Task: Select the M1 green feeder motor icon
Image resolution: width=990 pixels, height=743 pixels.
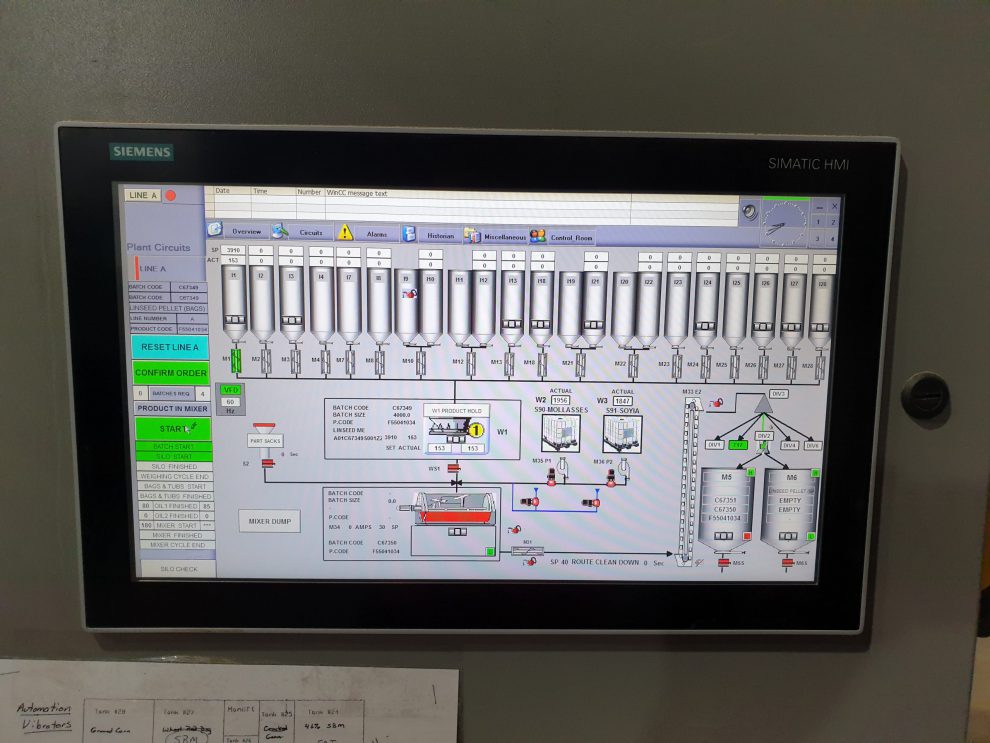Action: point(237,358)
